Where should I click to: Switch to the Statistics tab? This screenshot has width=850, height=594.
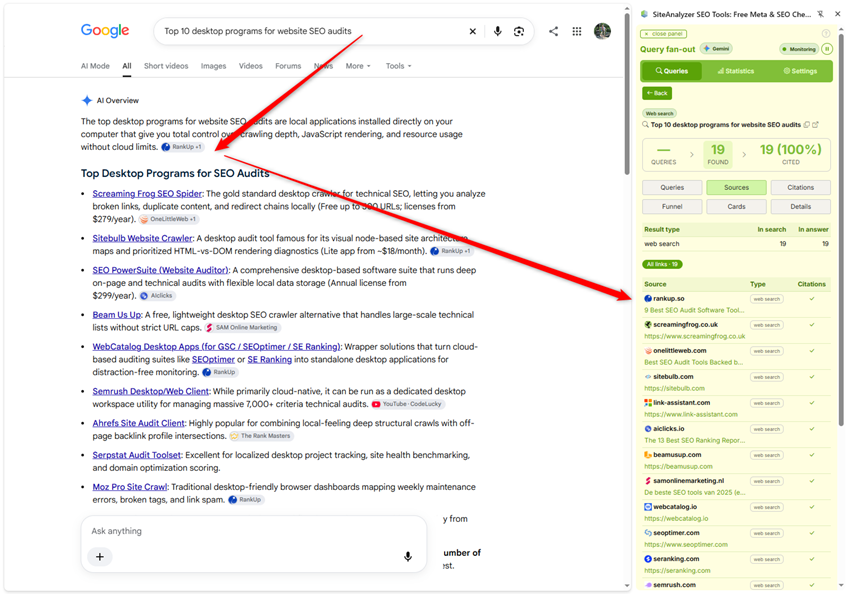[736, 71]
